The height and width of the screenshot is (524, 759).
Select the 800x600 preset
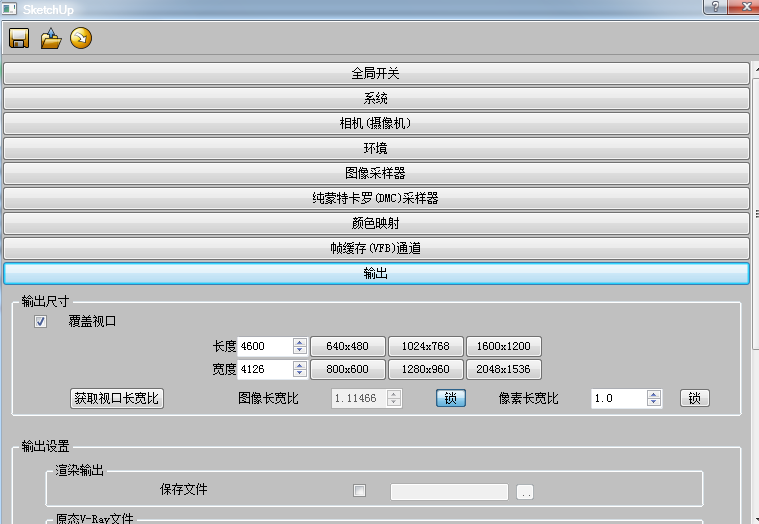[348, 369]
